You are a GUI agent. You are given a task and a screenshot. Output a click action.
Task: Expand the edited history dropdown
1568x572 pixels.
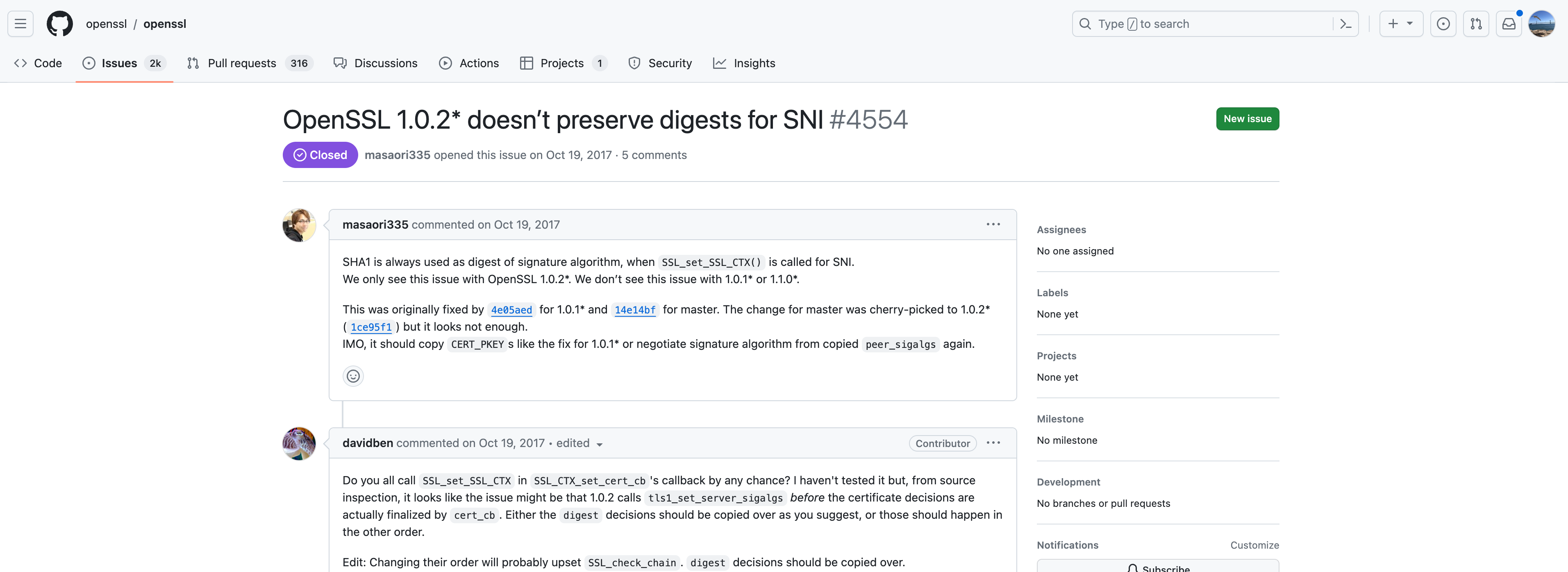[x=599, y=444]
